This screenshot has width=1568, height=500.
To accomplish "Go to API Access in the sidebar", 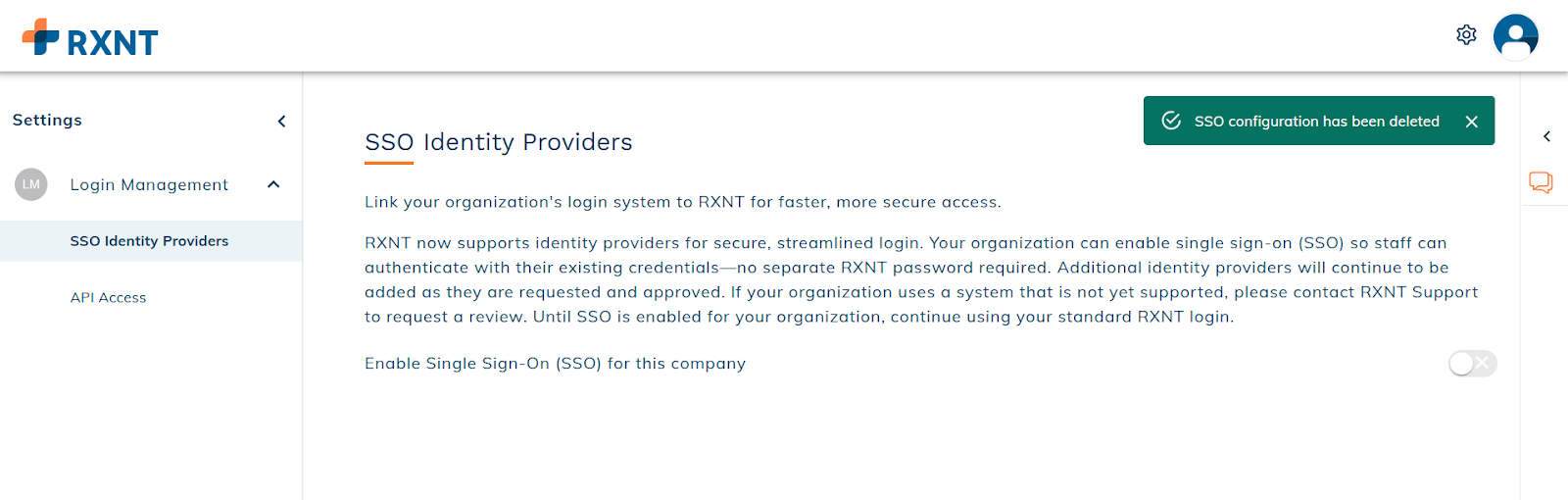I will (x=108, y=298).
